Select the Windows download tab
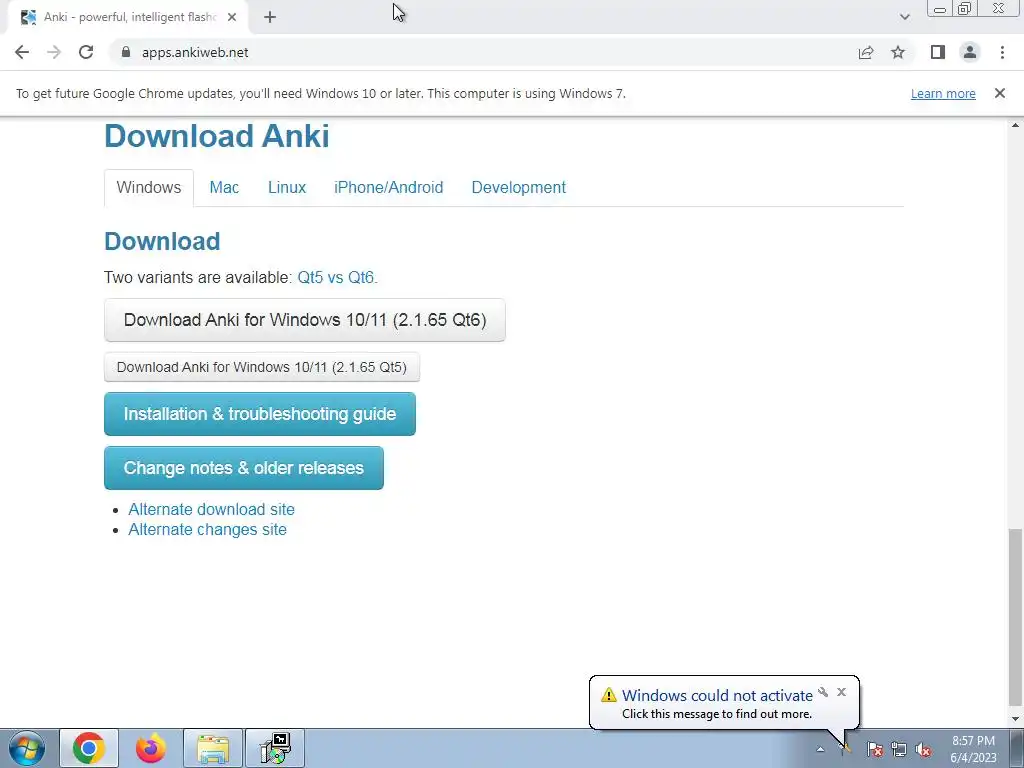 pyautogui.click(x=149, y=187)
